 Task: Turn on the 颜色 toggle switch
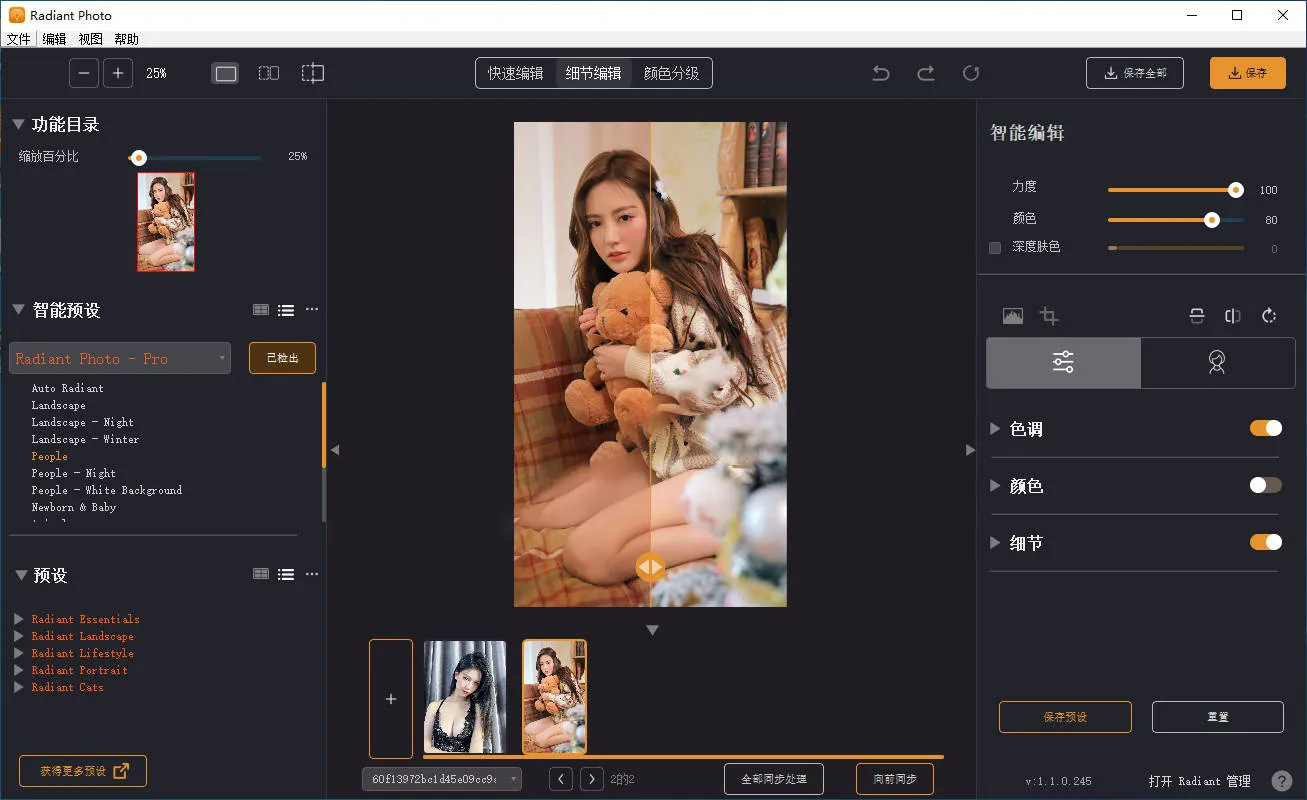1265,485
